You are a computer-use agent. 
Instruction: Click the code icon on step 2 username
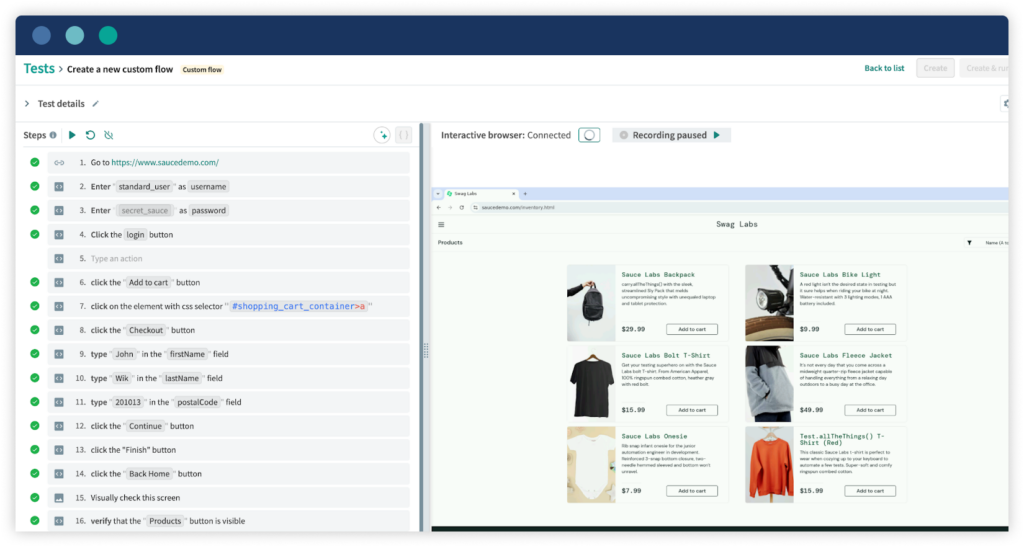pyautogui.click(x=59, y=187)
